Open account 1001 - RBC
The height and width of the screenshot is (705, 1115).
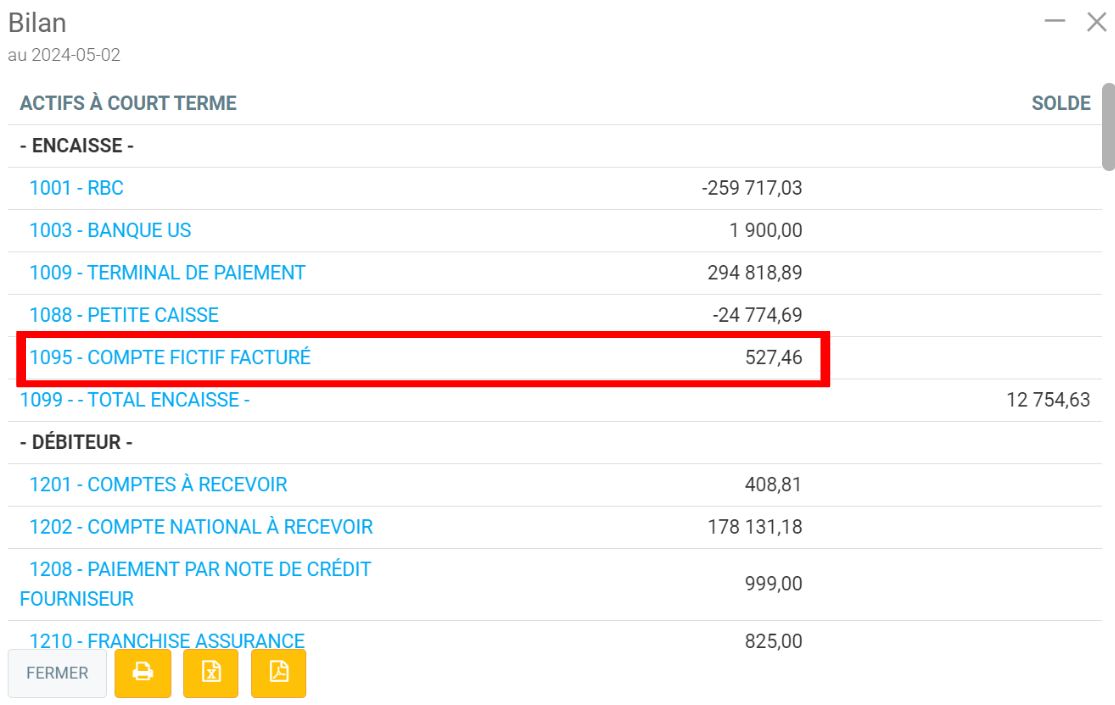click(76, 188)
